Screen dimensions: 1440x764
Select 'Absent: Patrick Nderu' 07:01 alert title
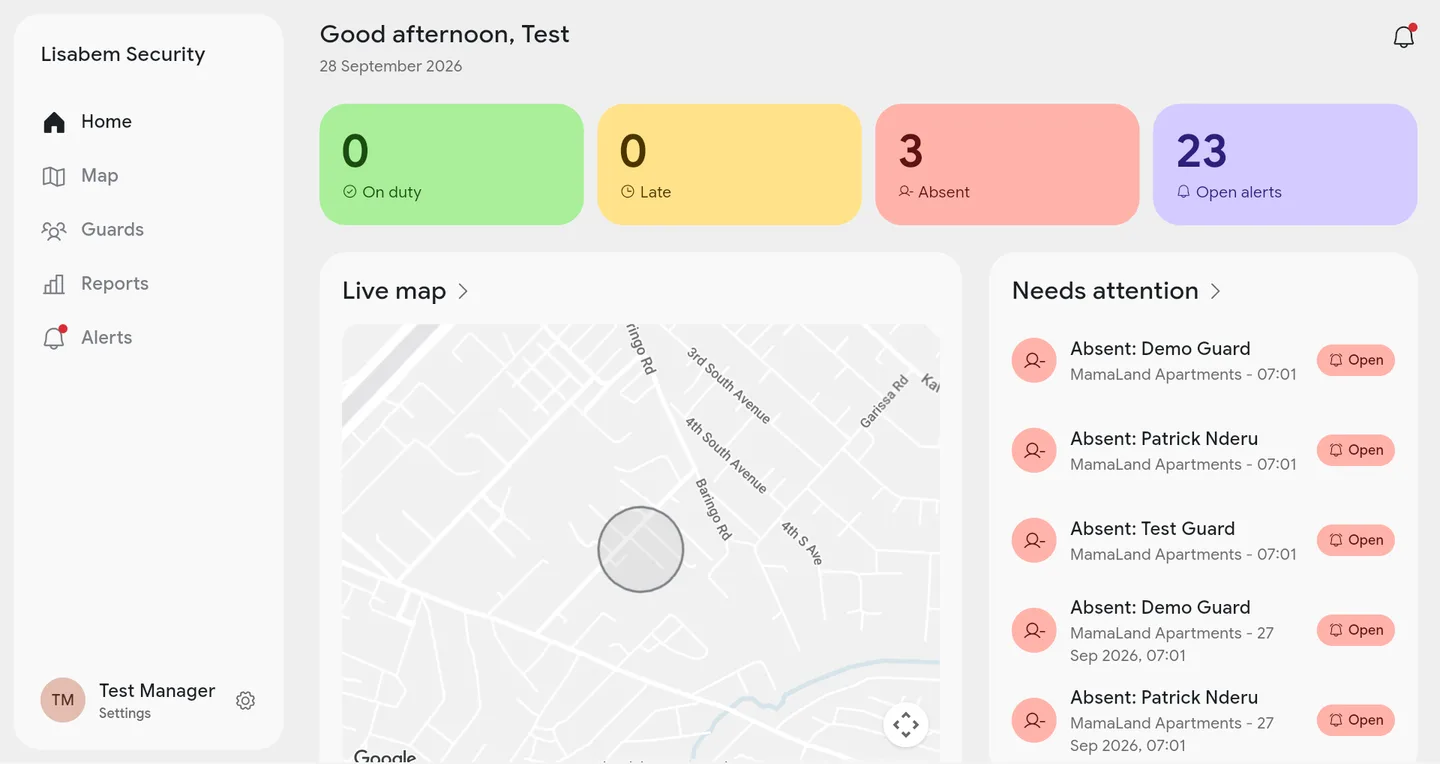click(1164, 439)
